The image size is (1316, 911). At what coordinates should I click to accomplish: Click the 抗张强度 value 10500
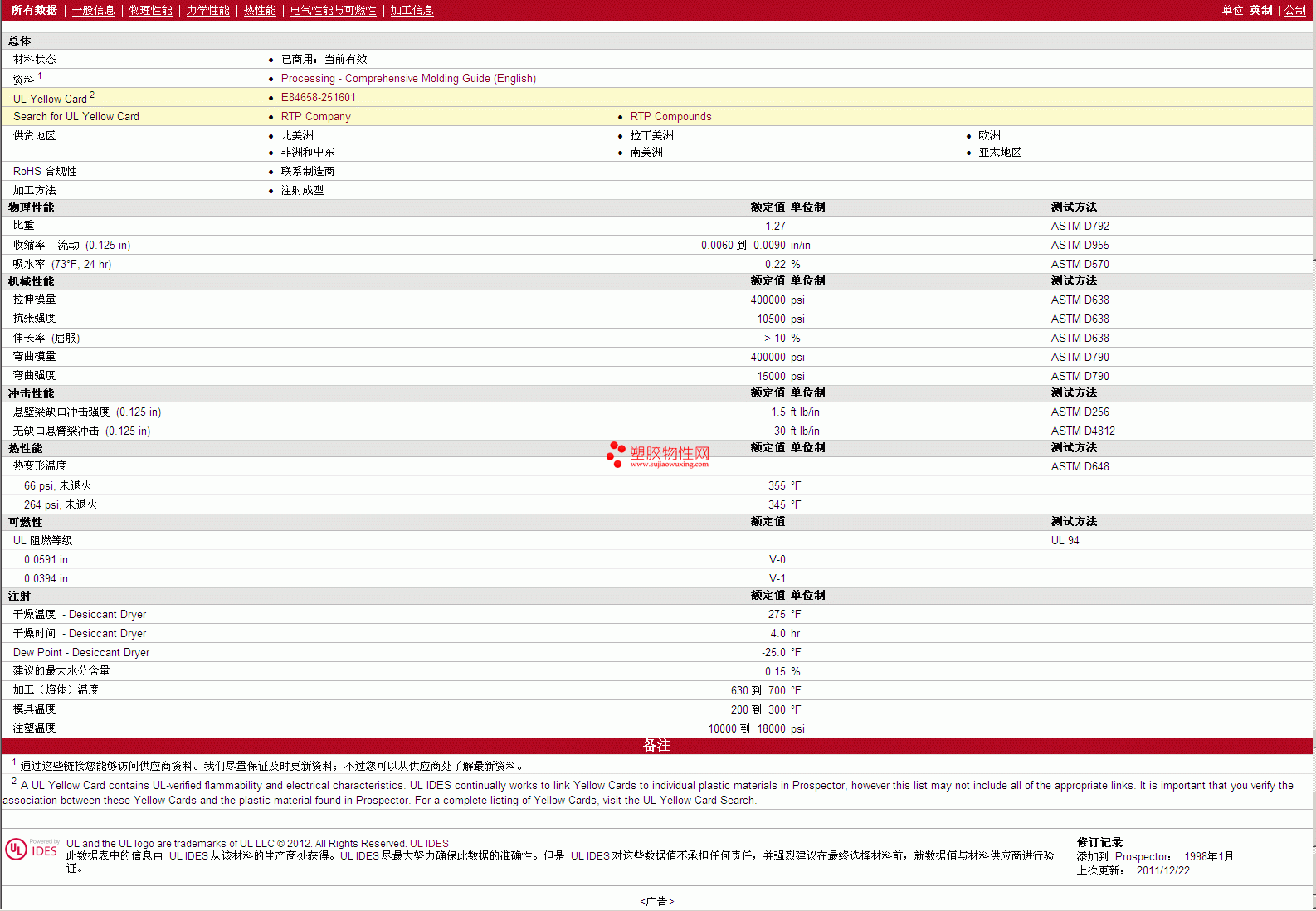[771, 319]
